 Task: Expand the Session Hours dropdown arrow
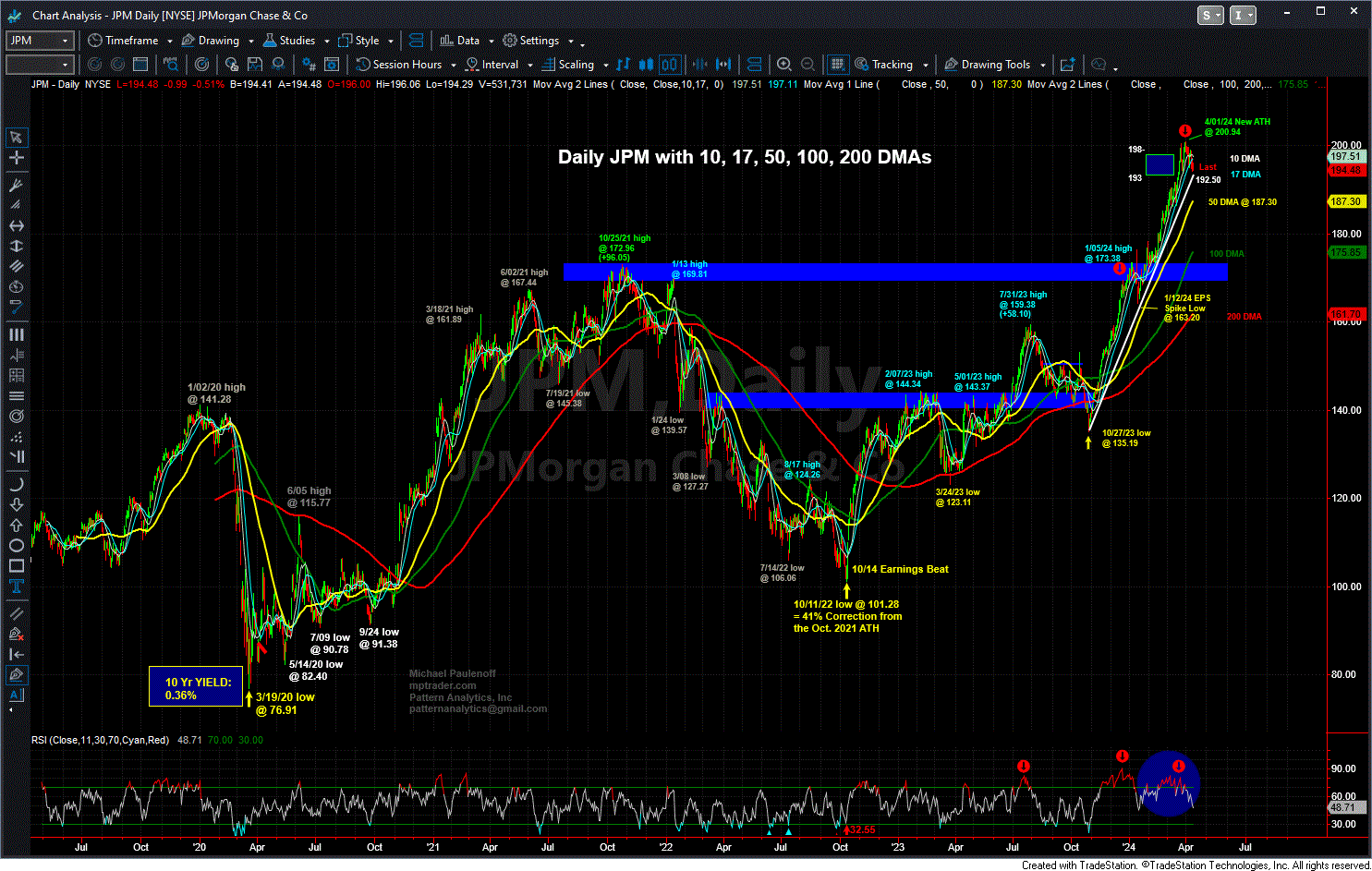(453, 65)
